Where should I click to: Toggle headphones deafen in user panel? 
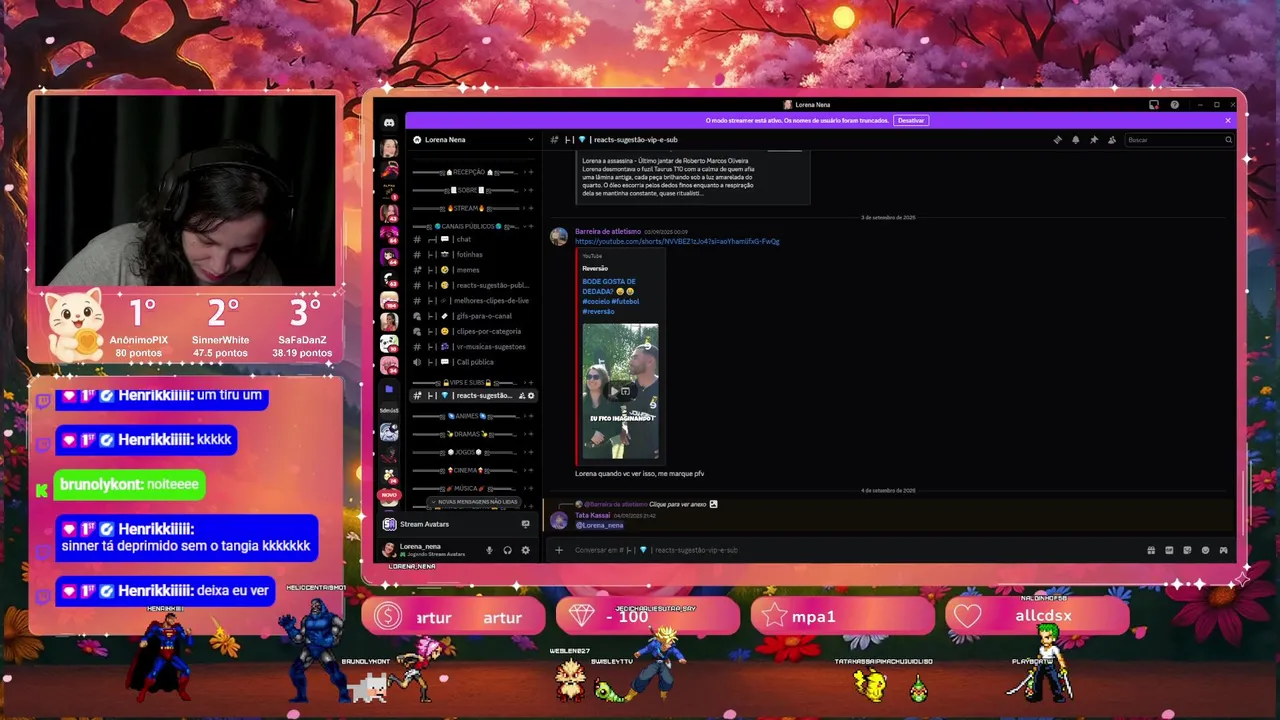pyautogui.click(x=507, y=550)
